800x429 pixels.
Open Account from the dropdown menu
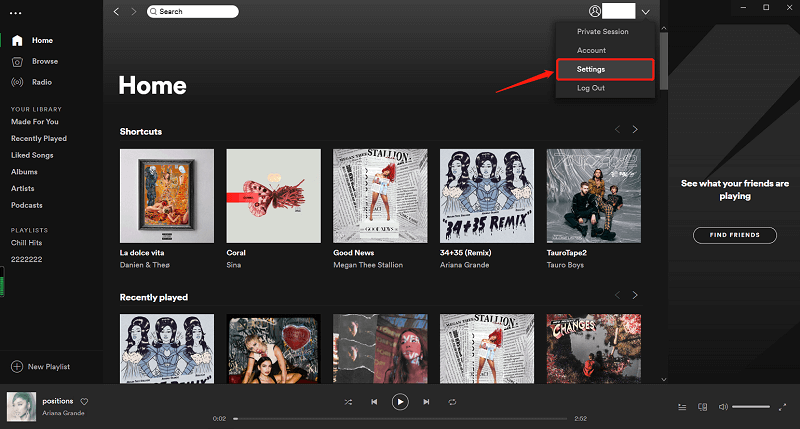coord(591,51)
